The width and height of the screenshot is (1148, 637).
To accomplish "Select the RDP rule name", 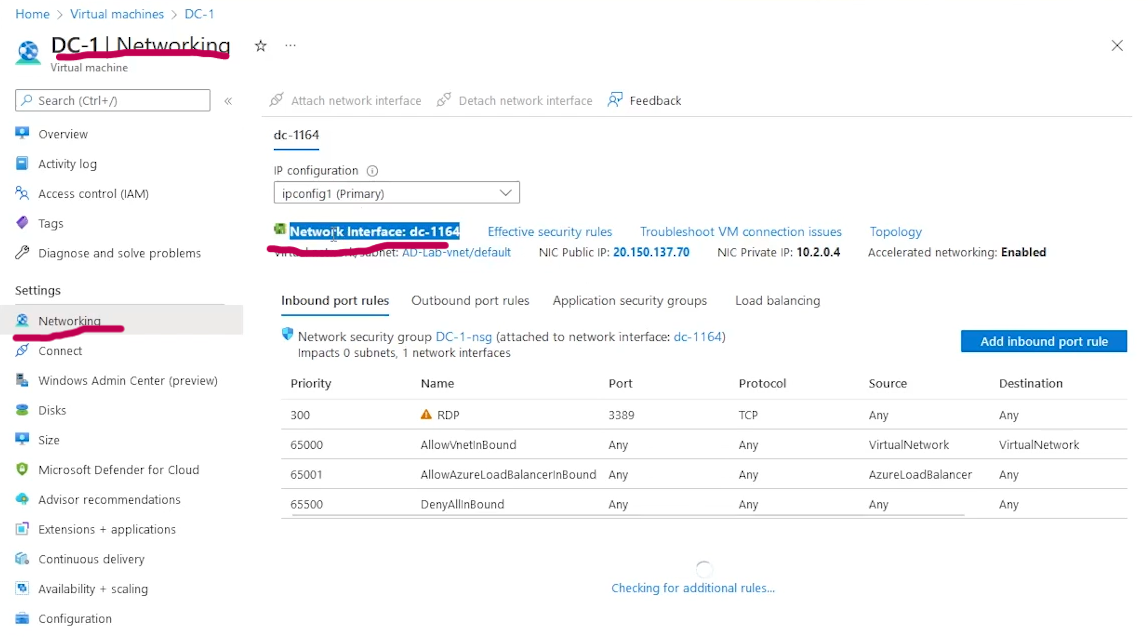I will pyautogui.click(x=448, y=414).
